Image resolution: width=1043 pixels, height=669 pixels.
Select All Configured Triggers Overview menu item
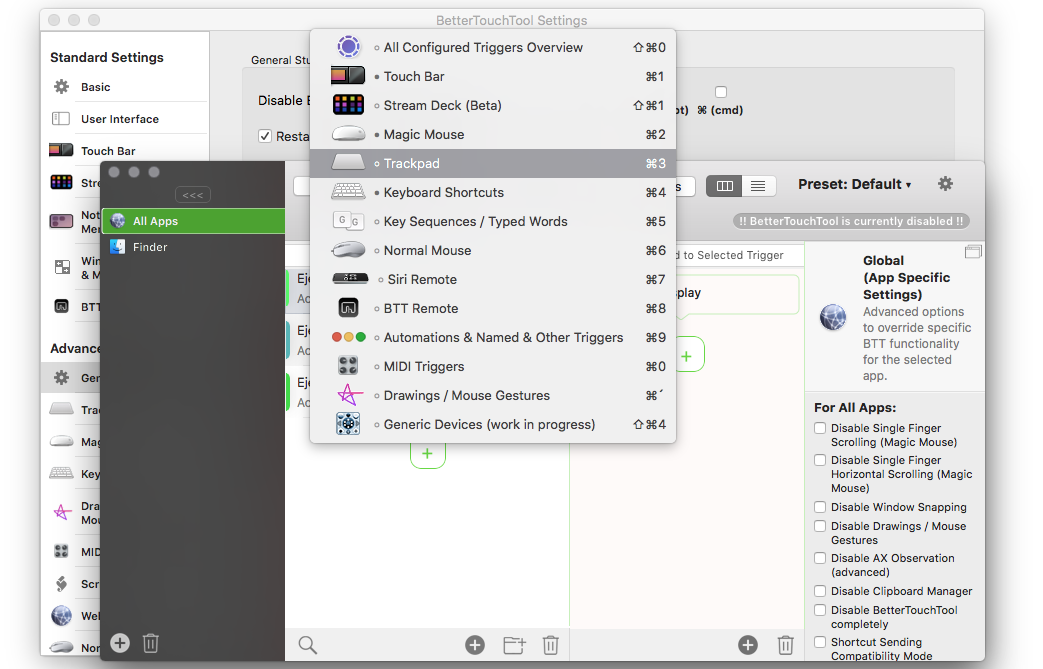493,47
